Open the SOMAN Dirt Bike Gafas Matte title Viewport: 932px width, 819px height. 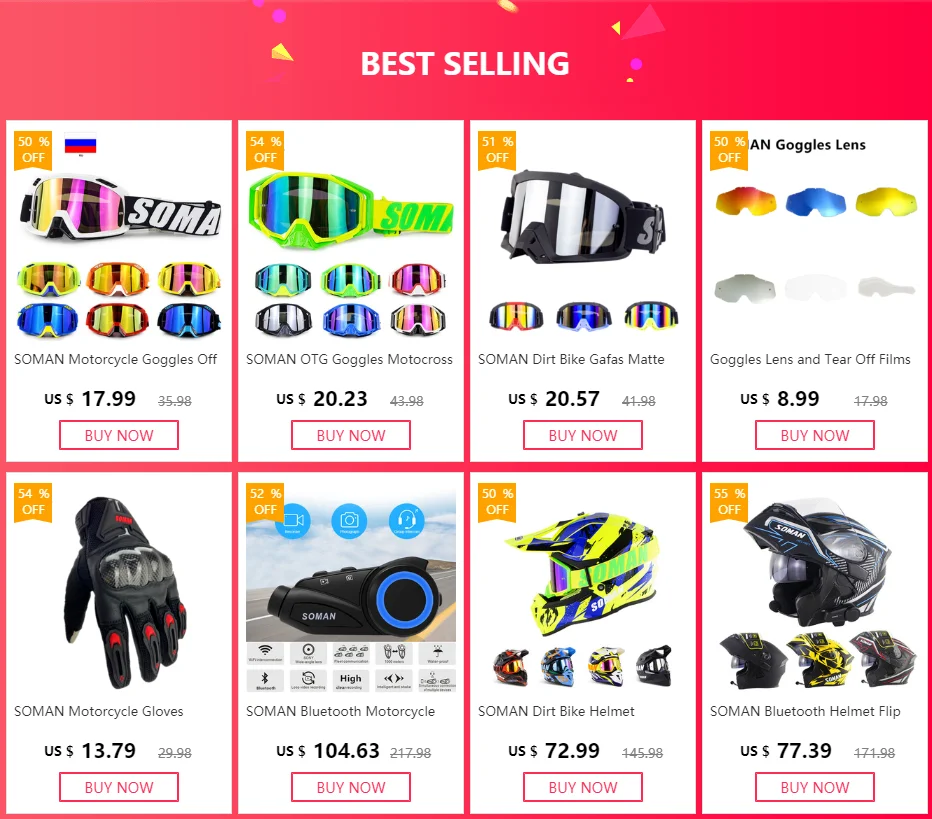click(571, 359)
